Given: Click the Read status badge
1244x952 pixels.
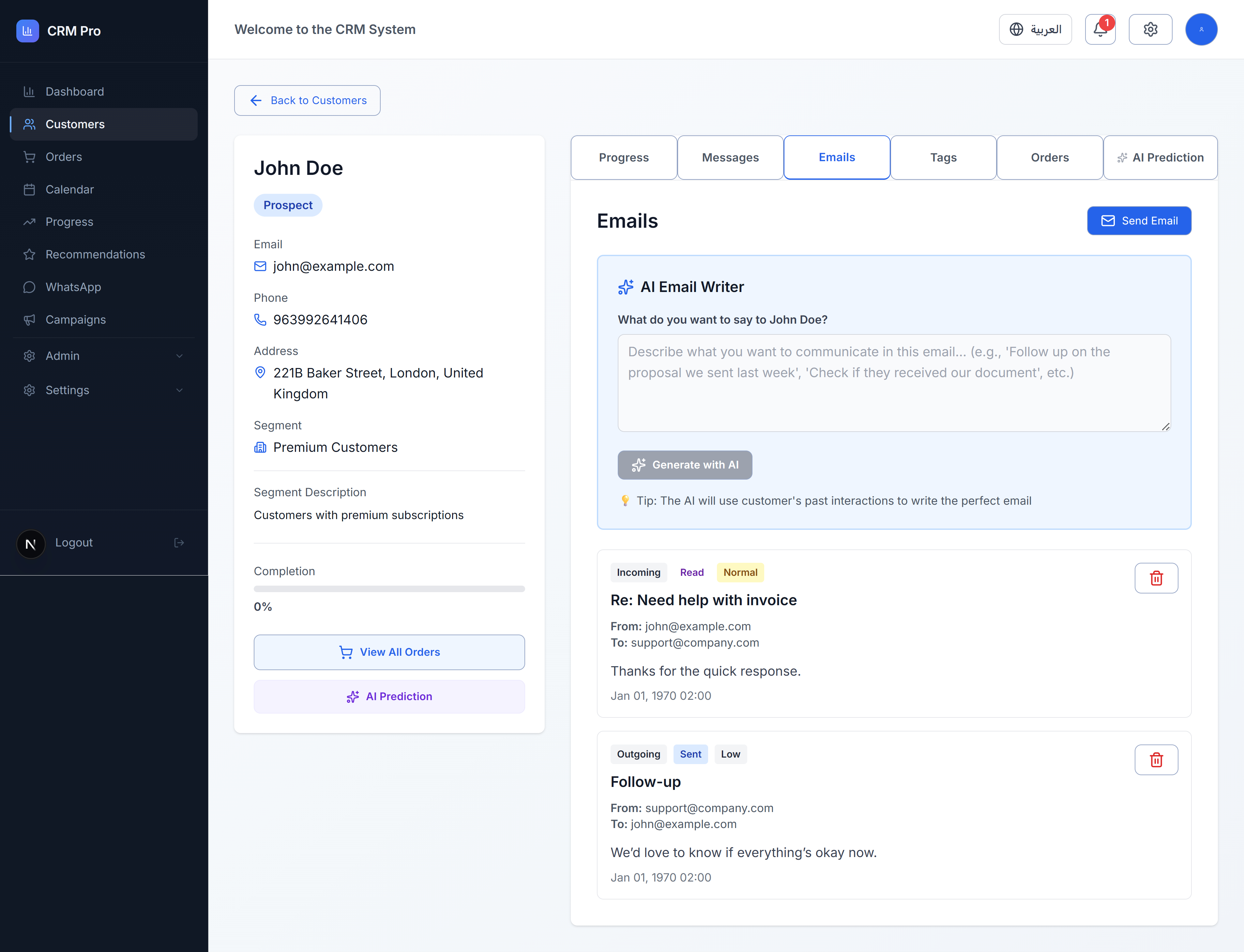Looking at the screenshot, I should 692,572.
